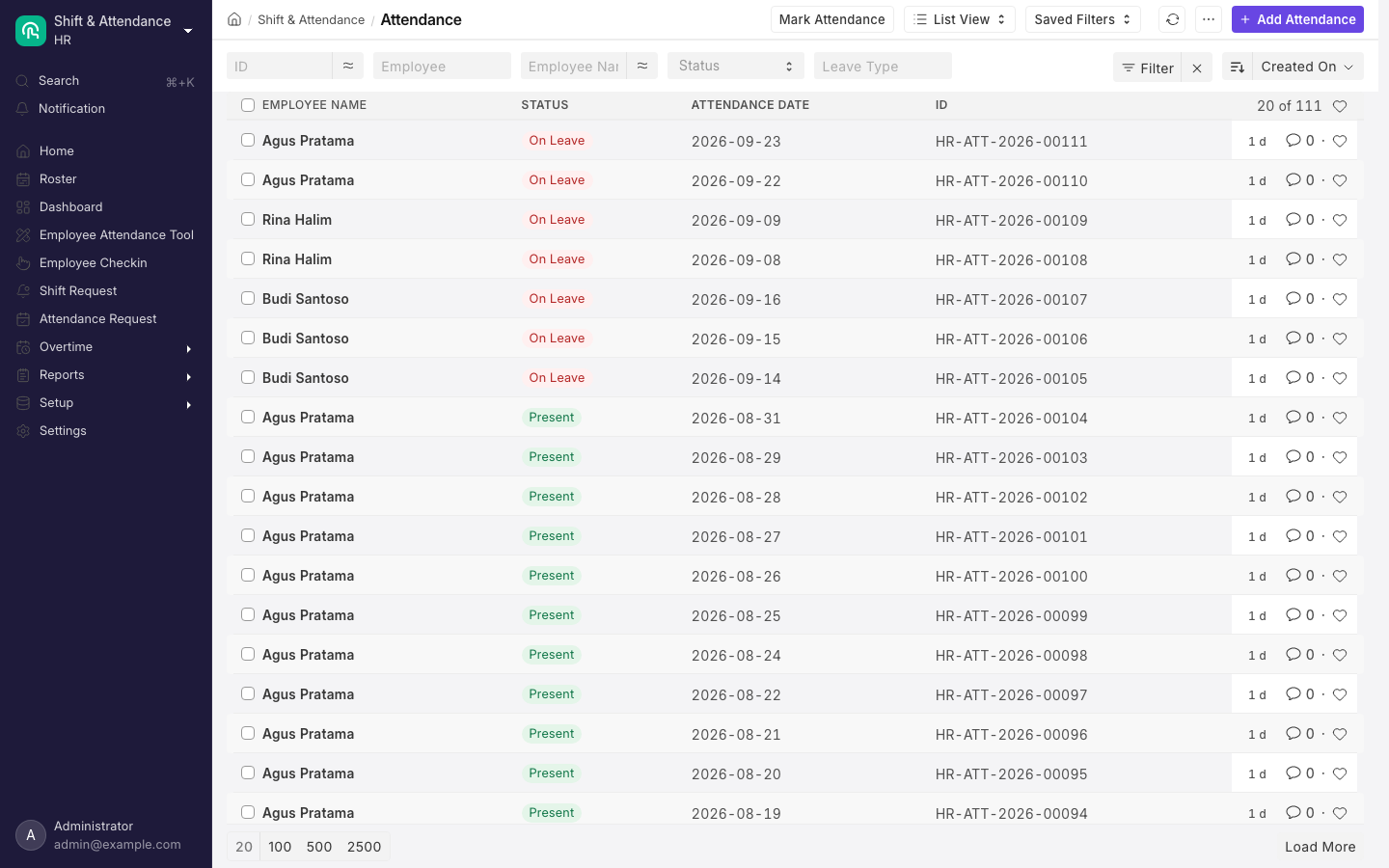This screenshot has width=1389, height=868.
Task: Click the Settings gear sidebar icon
Action: [23, 431]
